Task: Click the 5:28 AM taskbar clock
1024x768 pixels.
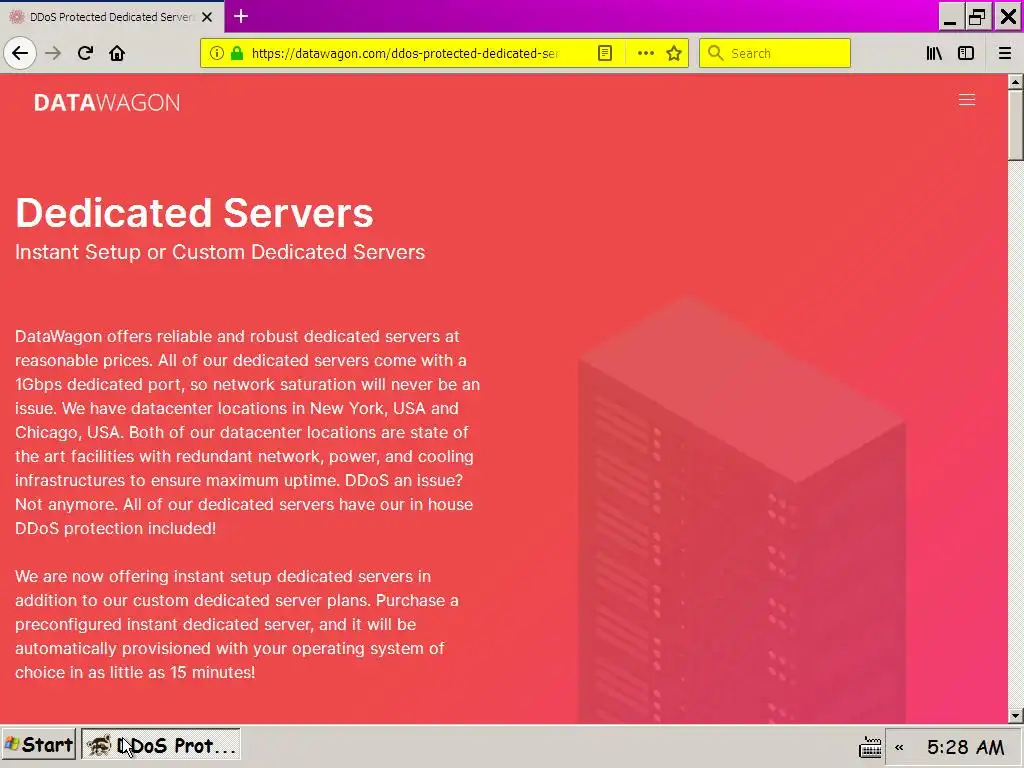Action: (x=965, y=746)
